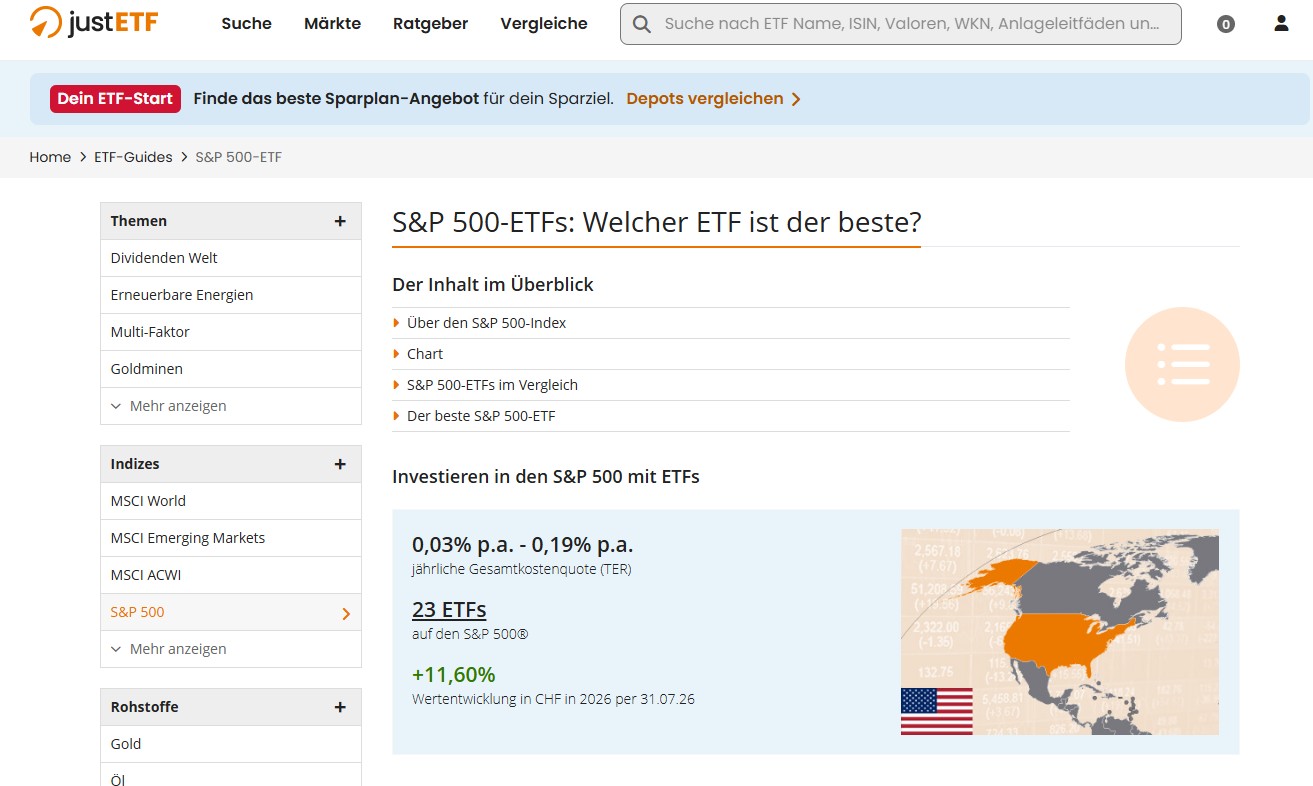Click the justETF logo

click(94, 22)
